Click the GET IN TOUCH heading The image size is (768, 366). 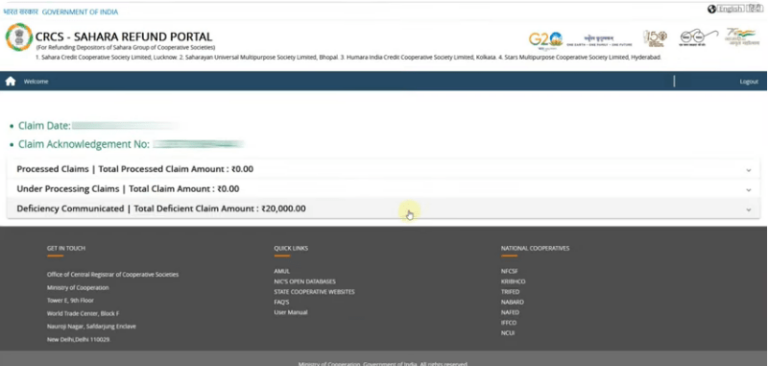point(66,248)
